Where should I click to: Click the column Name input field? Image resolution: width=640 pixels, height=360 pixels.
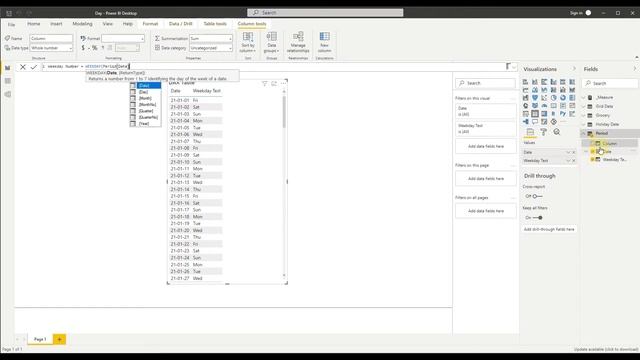[x=51, y=38]
